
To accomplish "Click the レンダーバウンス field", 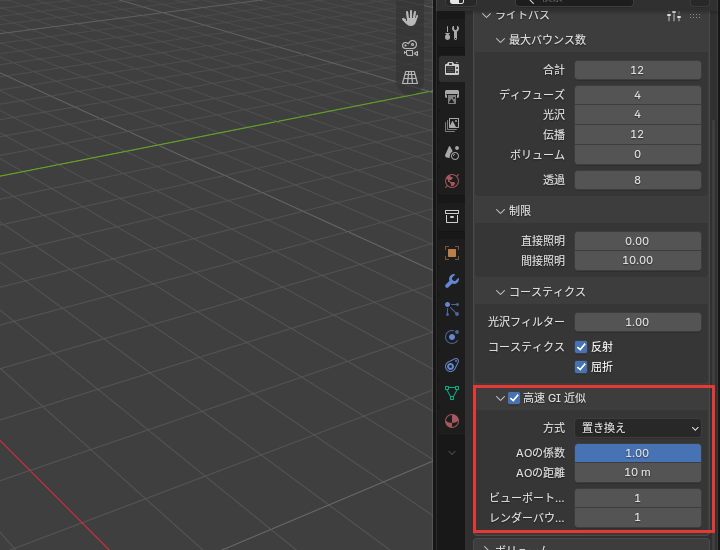I will click(x=638, y=517).
